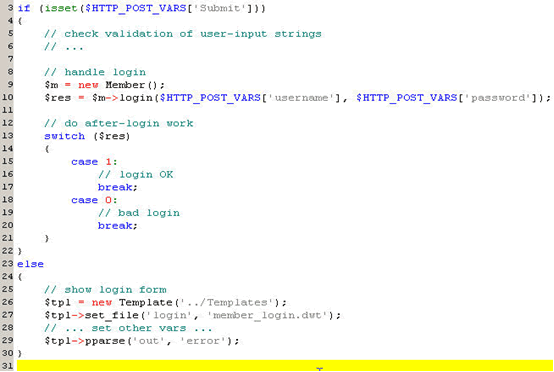Click the '// do after-login work' comment

(x=119, y=123)
